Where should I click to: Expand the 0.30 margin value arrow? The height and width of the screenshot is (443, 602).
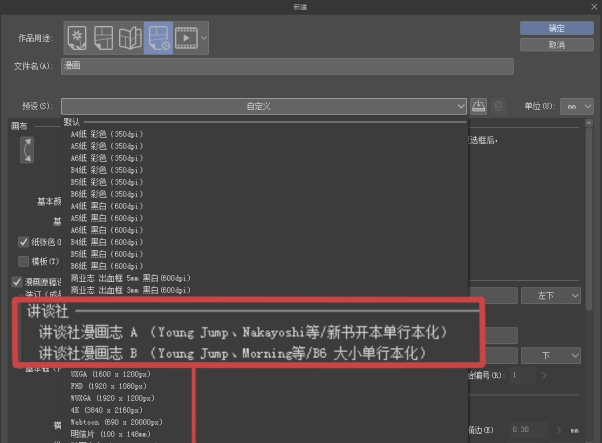559,430
